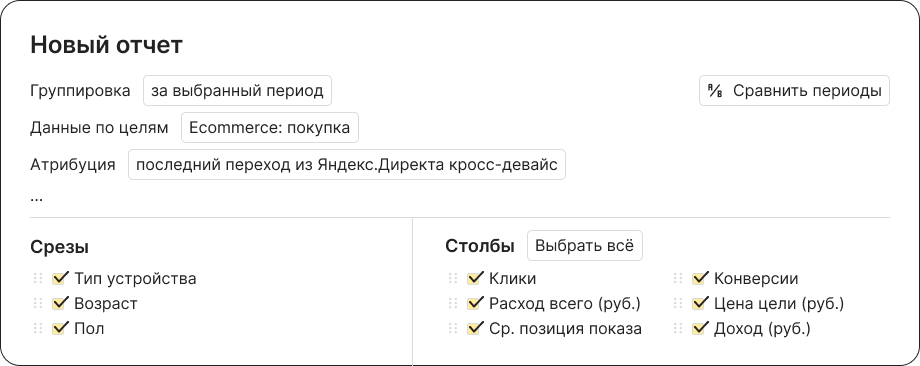Click the drag handle beside Тип устройства
This screenshot has height=366, width=920.
coord(38,278)
